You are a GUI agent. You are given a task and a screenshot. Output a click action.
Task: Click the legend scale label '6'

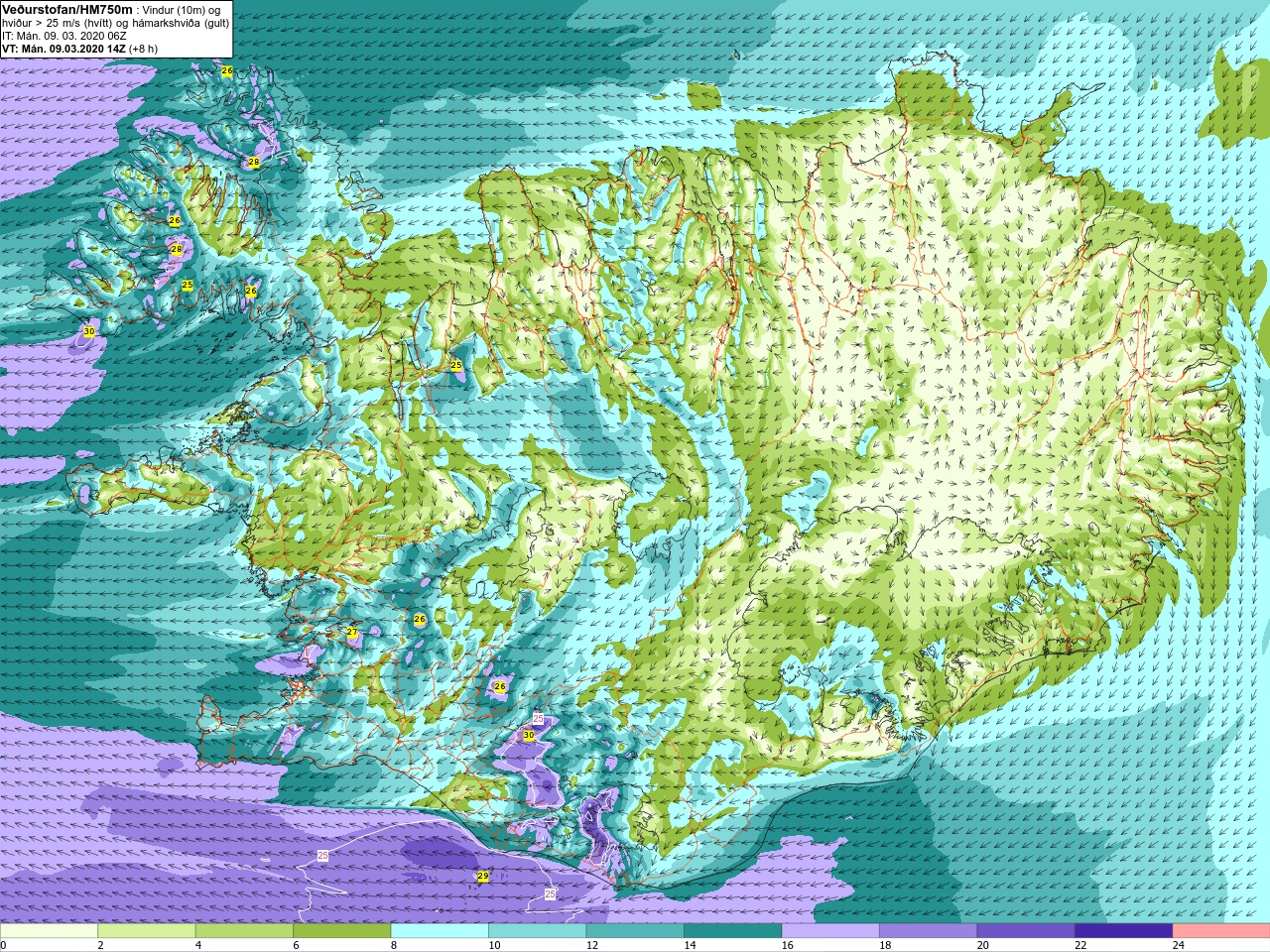[296, 945]
